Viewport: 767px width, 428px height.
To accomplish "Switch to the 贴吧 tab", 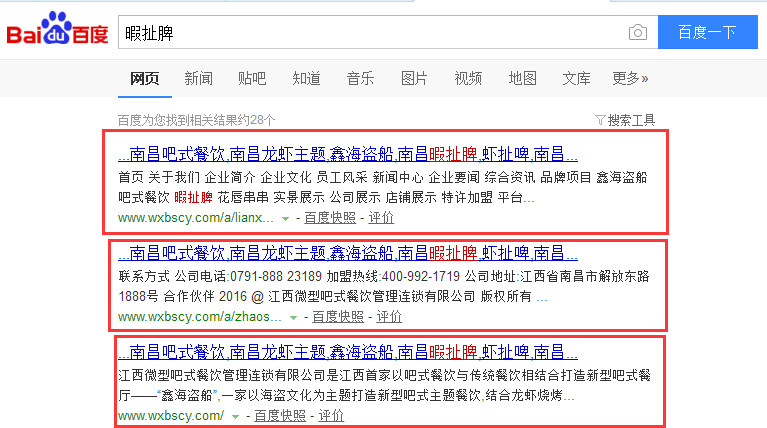I will tap(252, 78).
